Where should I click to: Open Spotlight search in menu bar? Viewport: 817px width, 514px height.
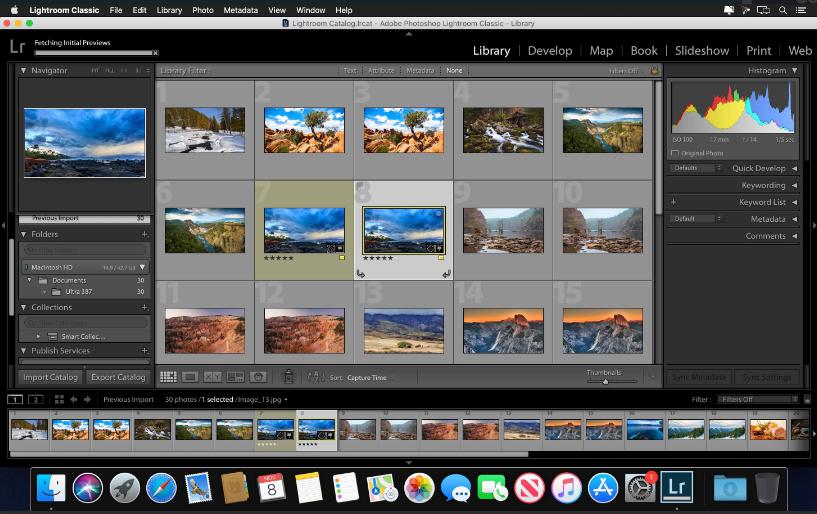point(783,10)
